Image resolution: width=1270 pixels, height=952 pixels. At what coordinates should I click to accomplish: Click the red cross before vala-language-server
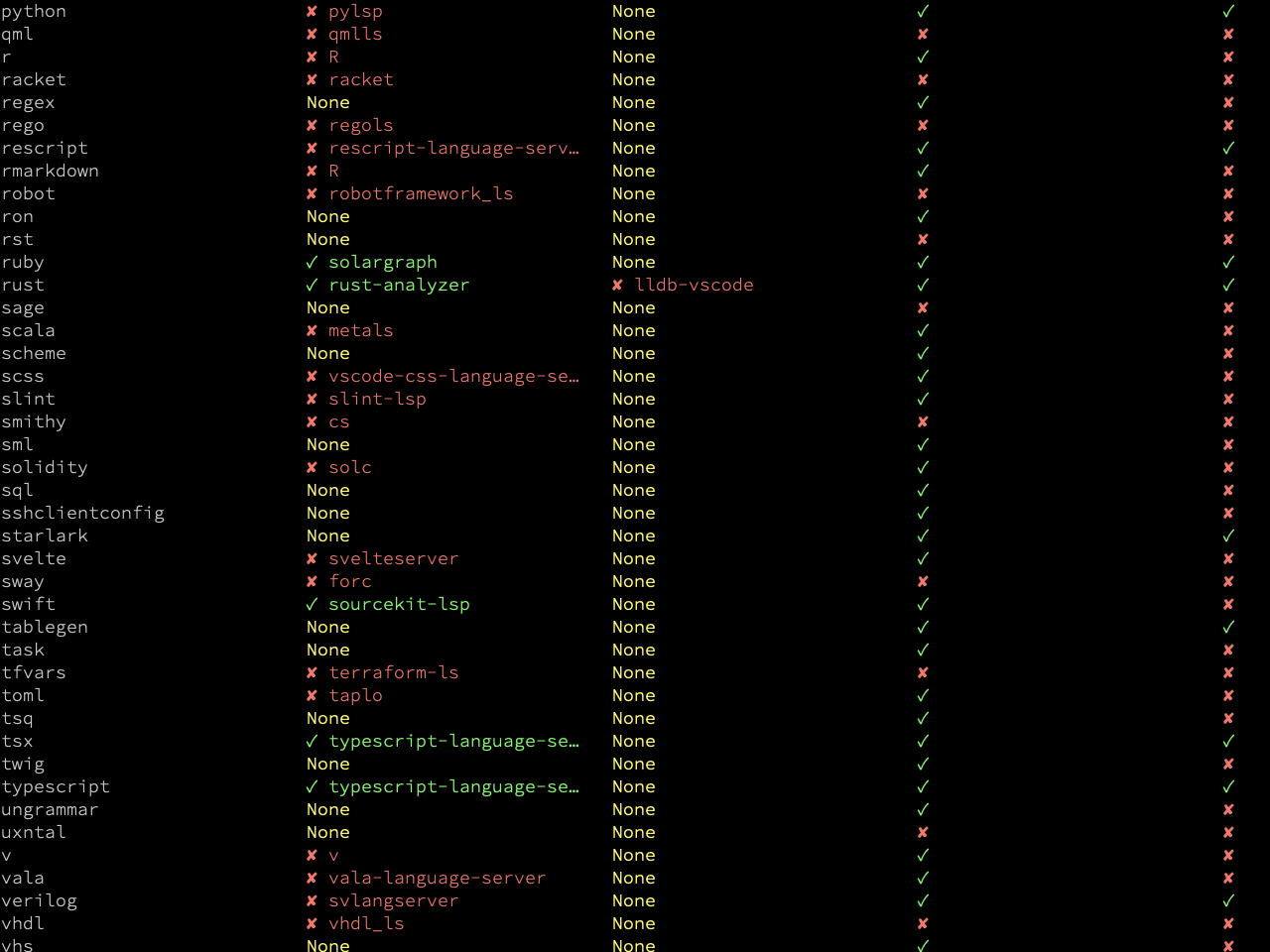[x=312, y=878]
